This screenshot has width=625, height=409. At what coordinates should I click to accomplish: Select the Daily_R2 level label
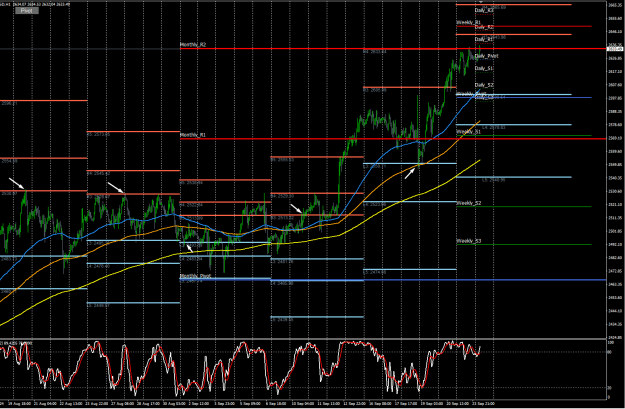point(484,27)
